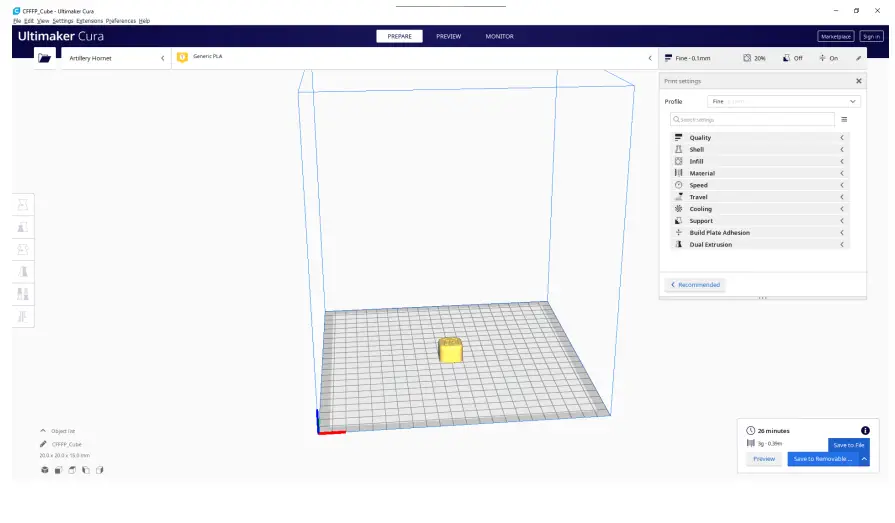895x523 pixels.
Task: Click the Generic PLA material icon
Action: (x=182, y=57)
